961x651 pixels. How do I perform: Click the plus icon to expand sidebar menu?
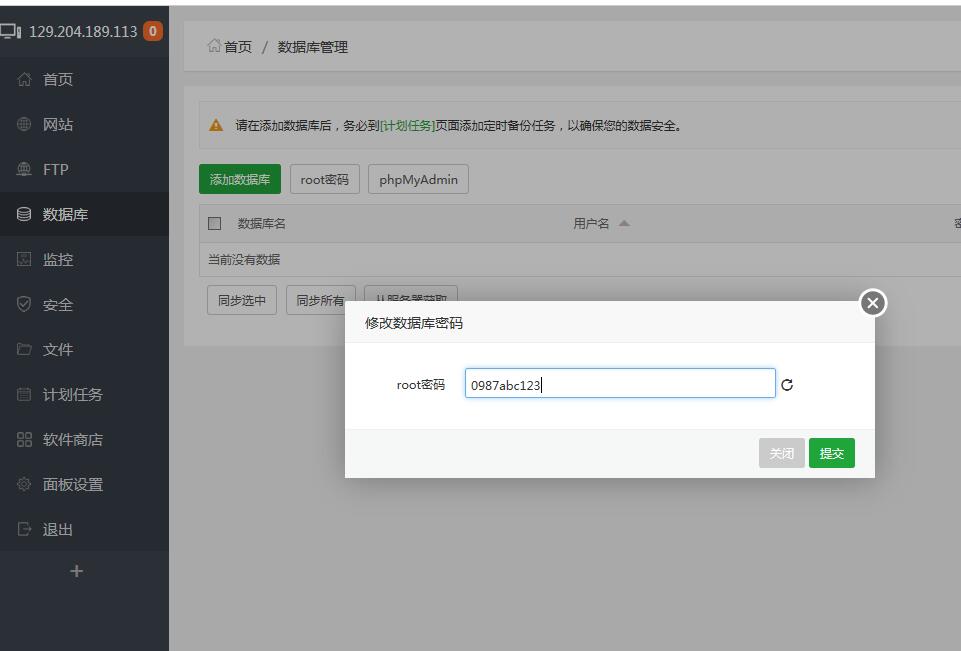click(77, 571)
